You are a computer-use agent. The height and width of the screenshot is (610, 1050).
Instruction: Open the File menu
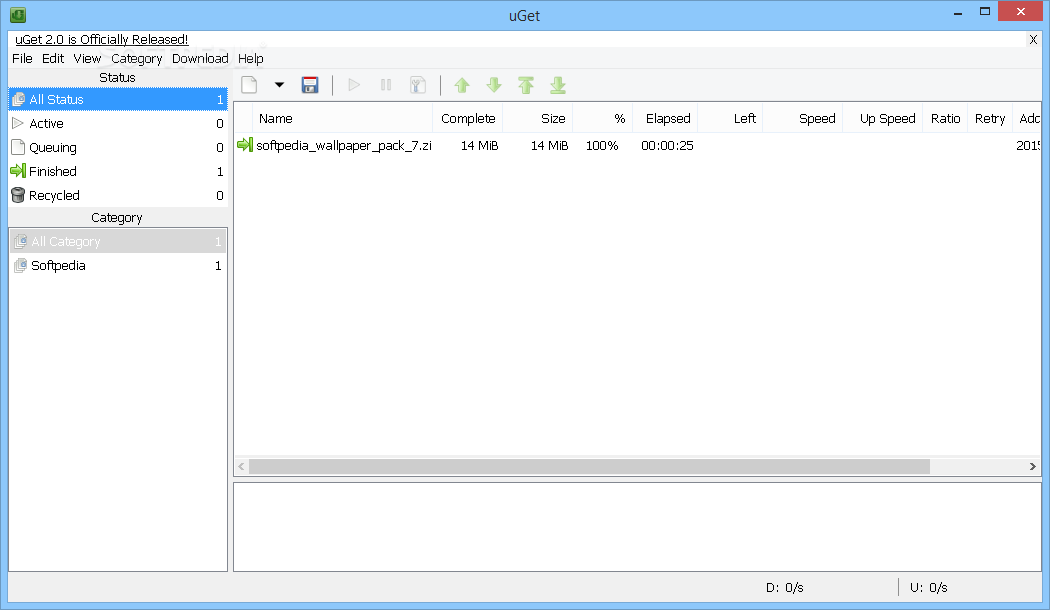22,58
